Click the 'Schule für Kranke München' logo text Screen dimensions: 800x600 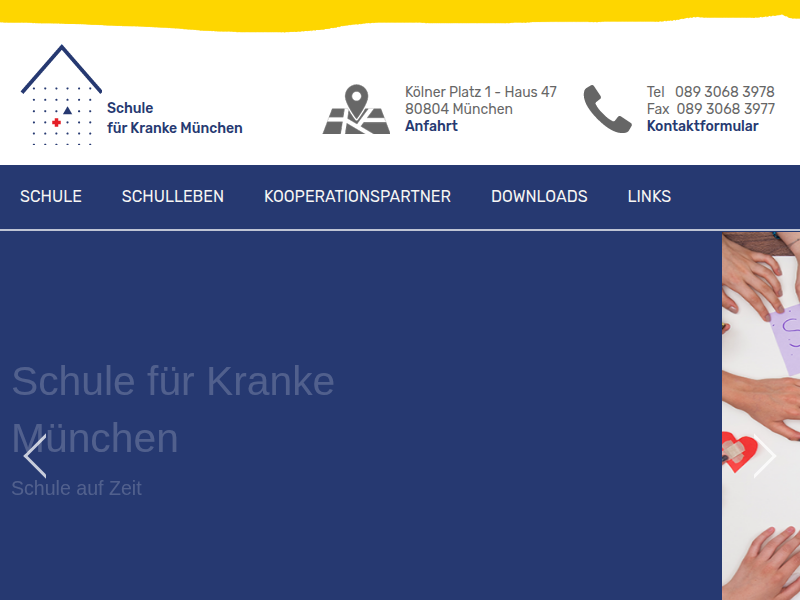(x=174, y=118)
